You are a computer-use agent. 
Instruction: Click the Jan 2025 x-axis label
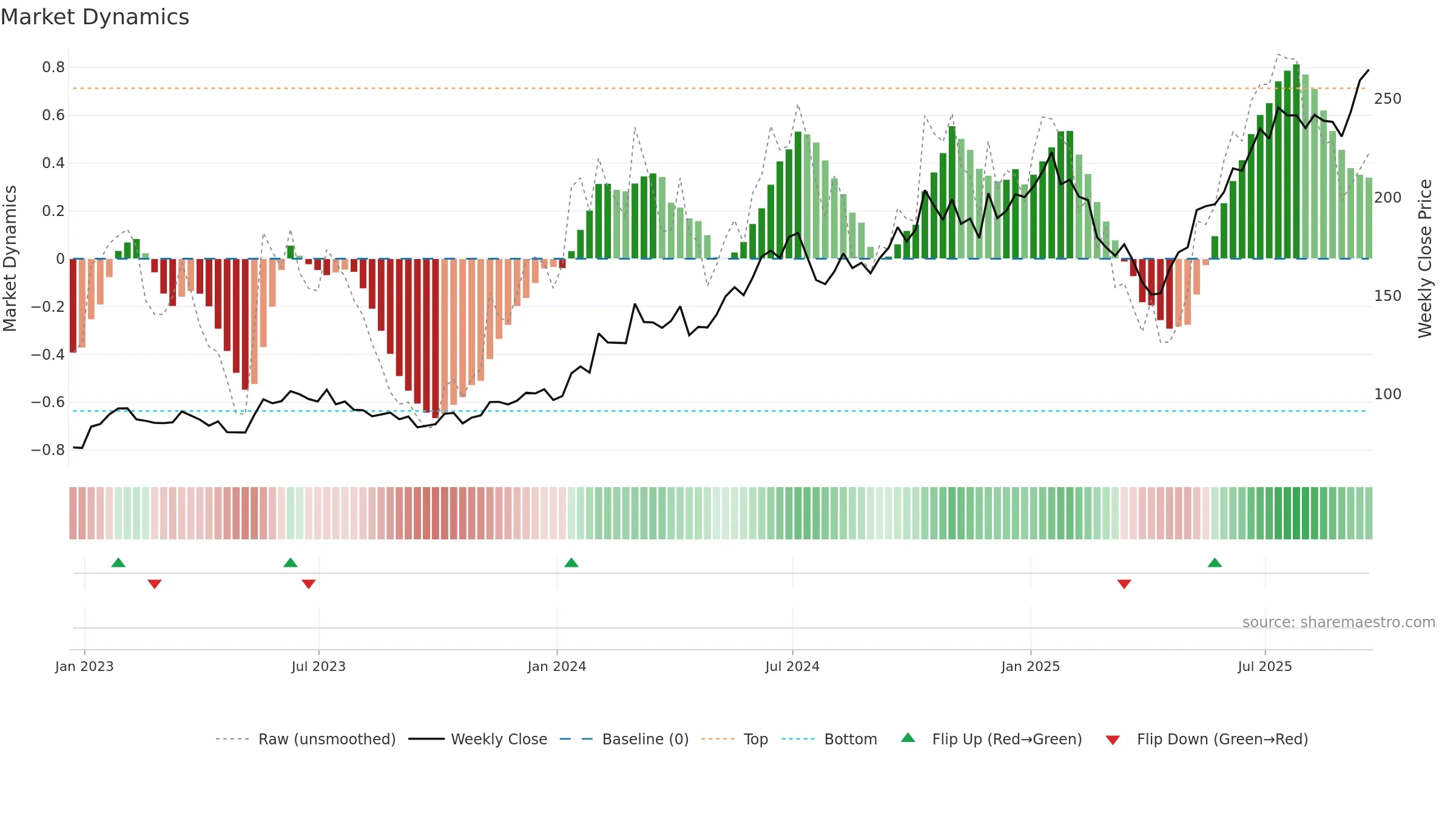click(1031, 666)
